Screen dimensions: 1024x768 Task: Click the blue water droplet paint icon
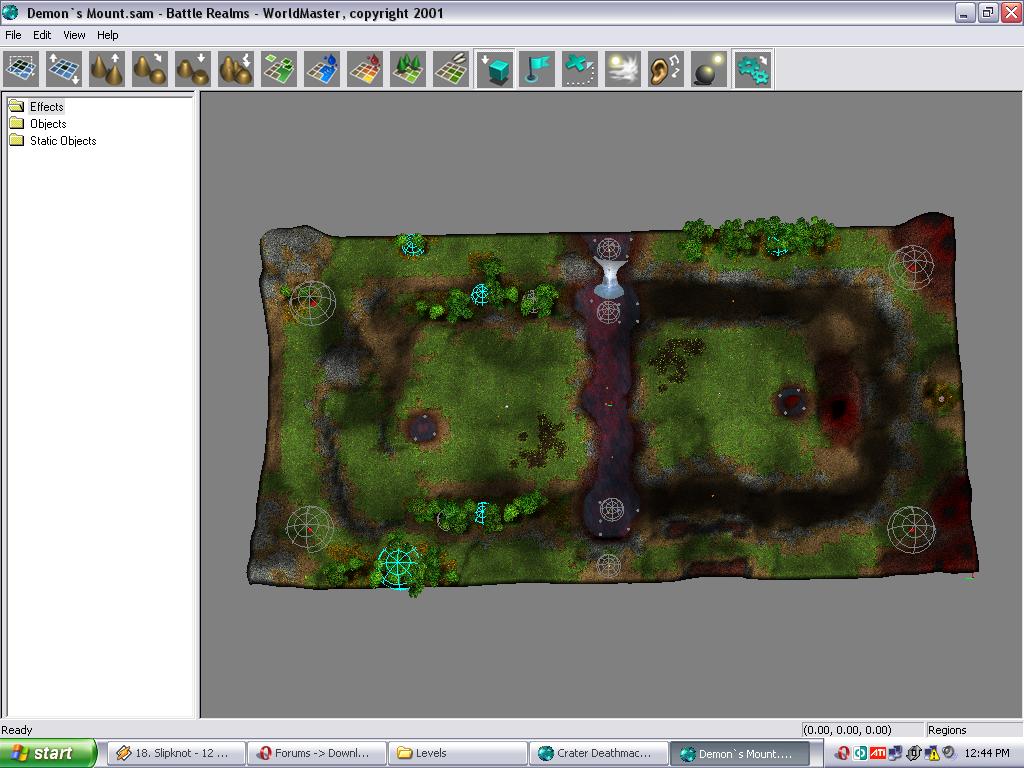[322, 70]
